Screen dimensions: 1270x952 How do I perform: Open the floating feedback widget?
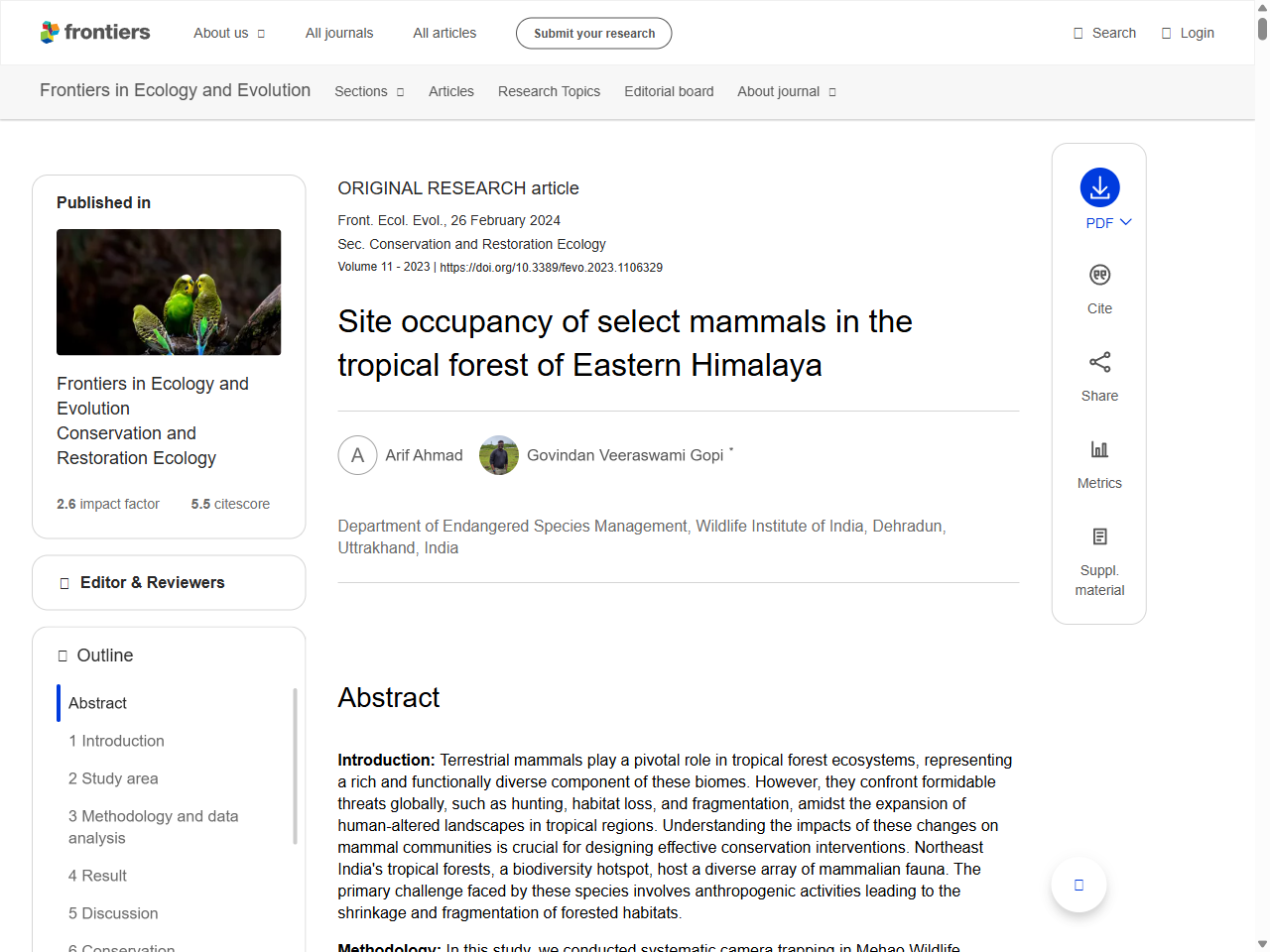pos(1079,884)
